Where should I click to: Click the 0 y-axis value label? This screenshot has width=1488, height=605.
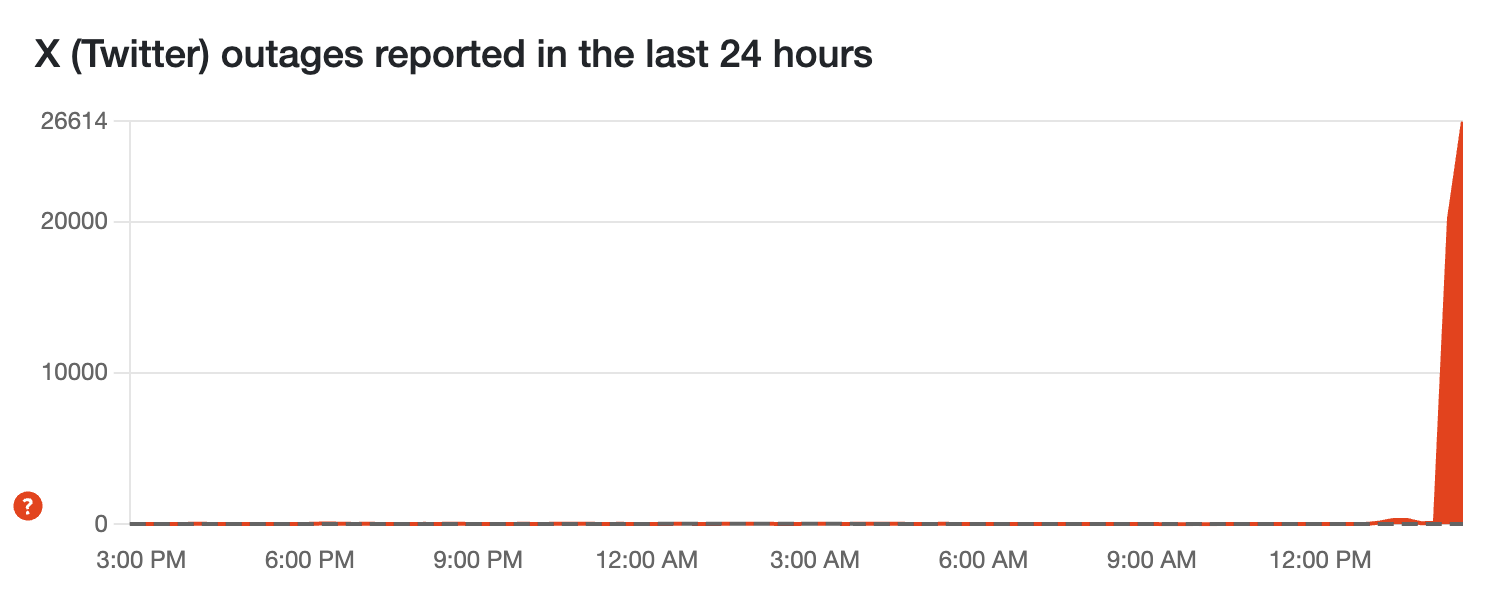pyautogui.click(x=101, y=524)
